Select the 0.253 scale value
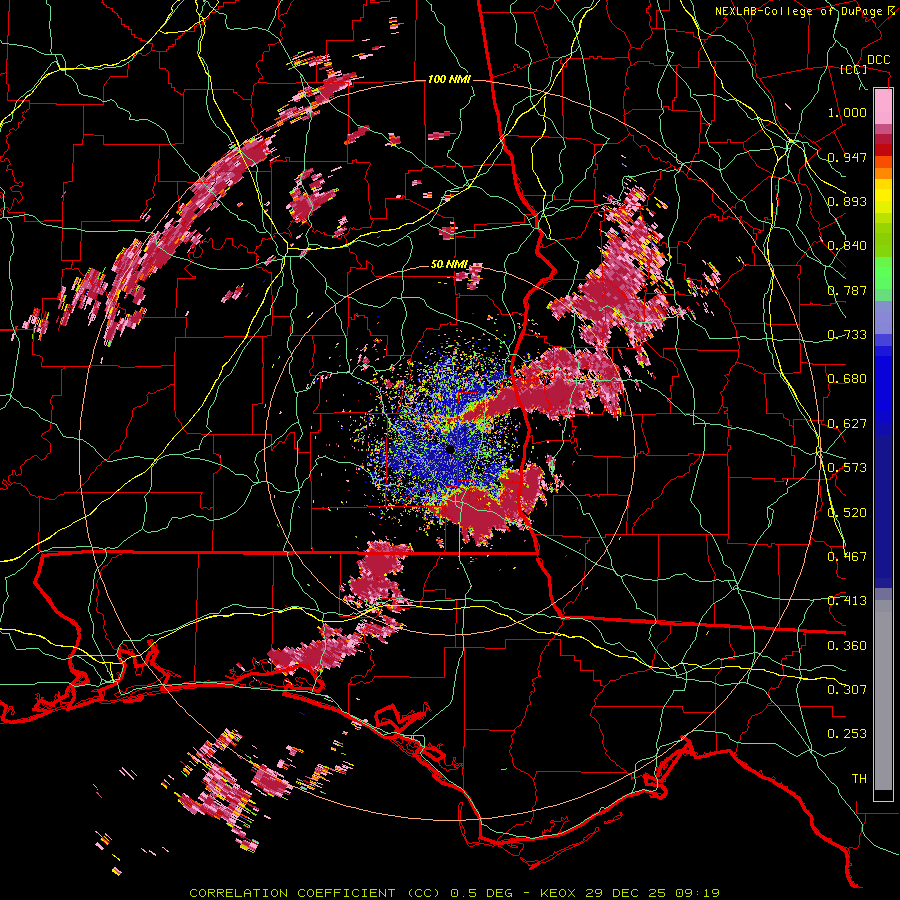The image size is (900, 900). (x=847, y=734)
